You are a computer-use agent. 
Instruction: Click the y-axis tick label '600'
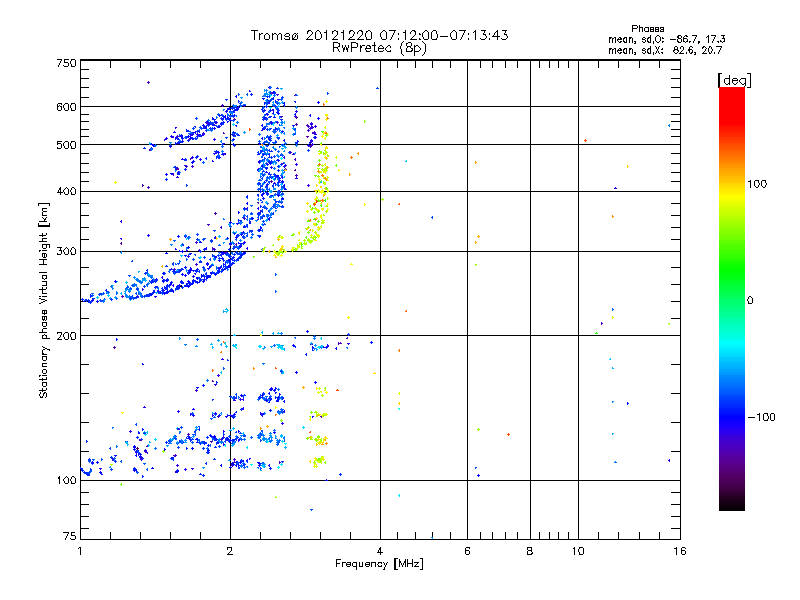66,107
